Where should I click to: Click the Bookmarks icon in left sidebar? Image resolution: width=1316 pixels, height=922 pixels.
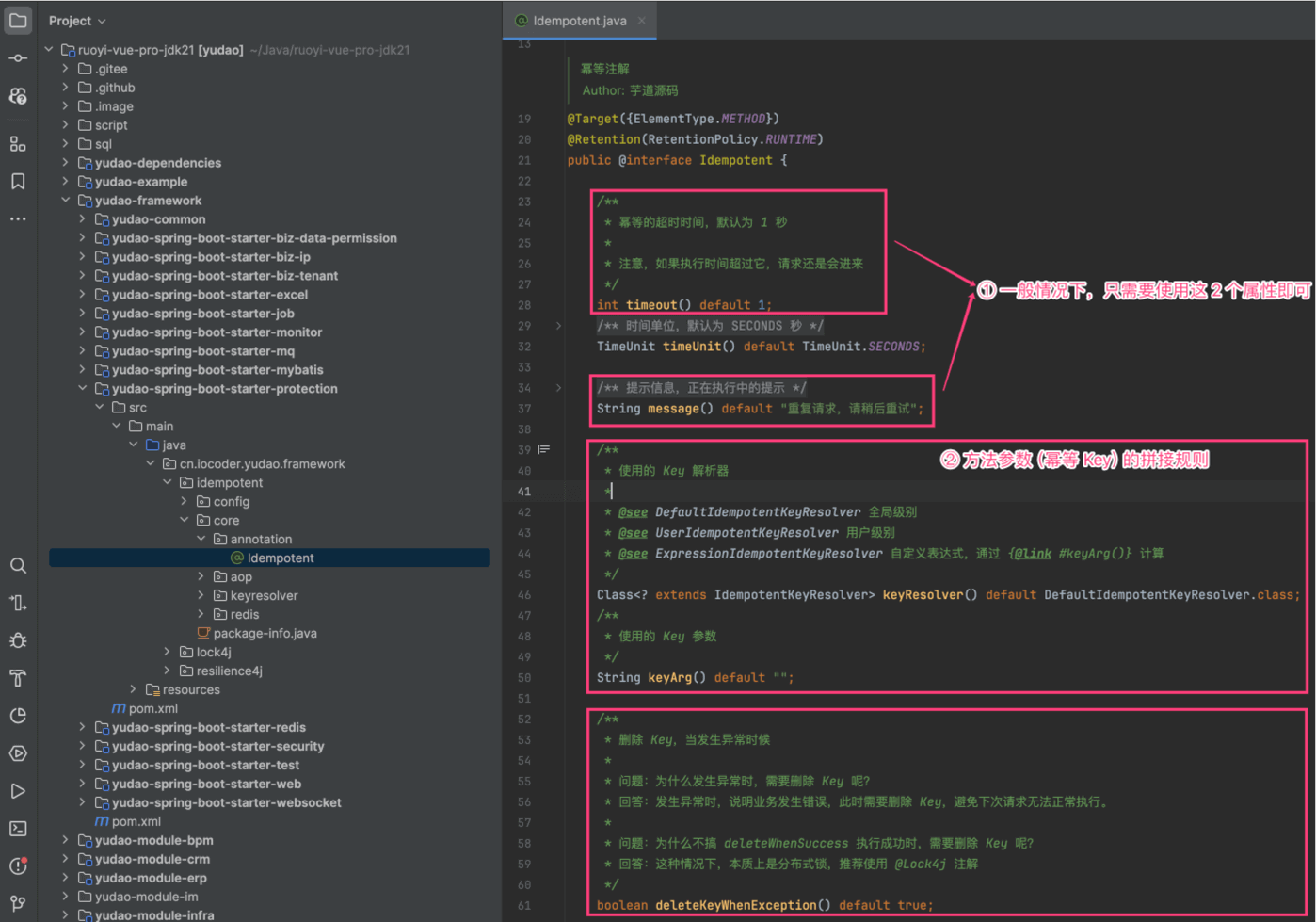click(18, 181)
